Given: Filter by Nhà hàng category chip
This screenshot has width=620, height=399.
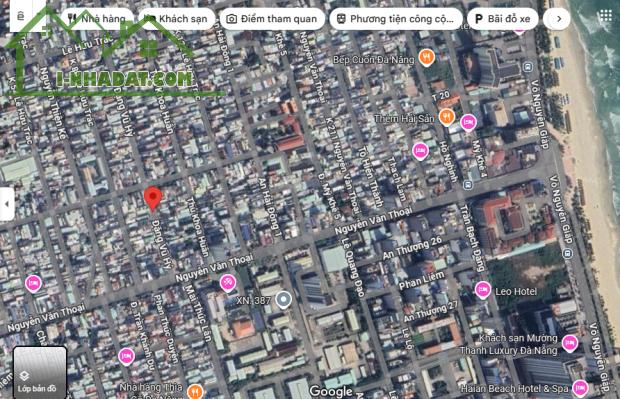Looking at the screenshot, I should click(x=97, y=19).
